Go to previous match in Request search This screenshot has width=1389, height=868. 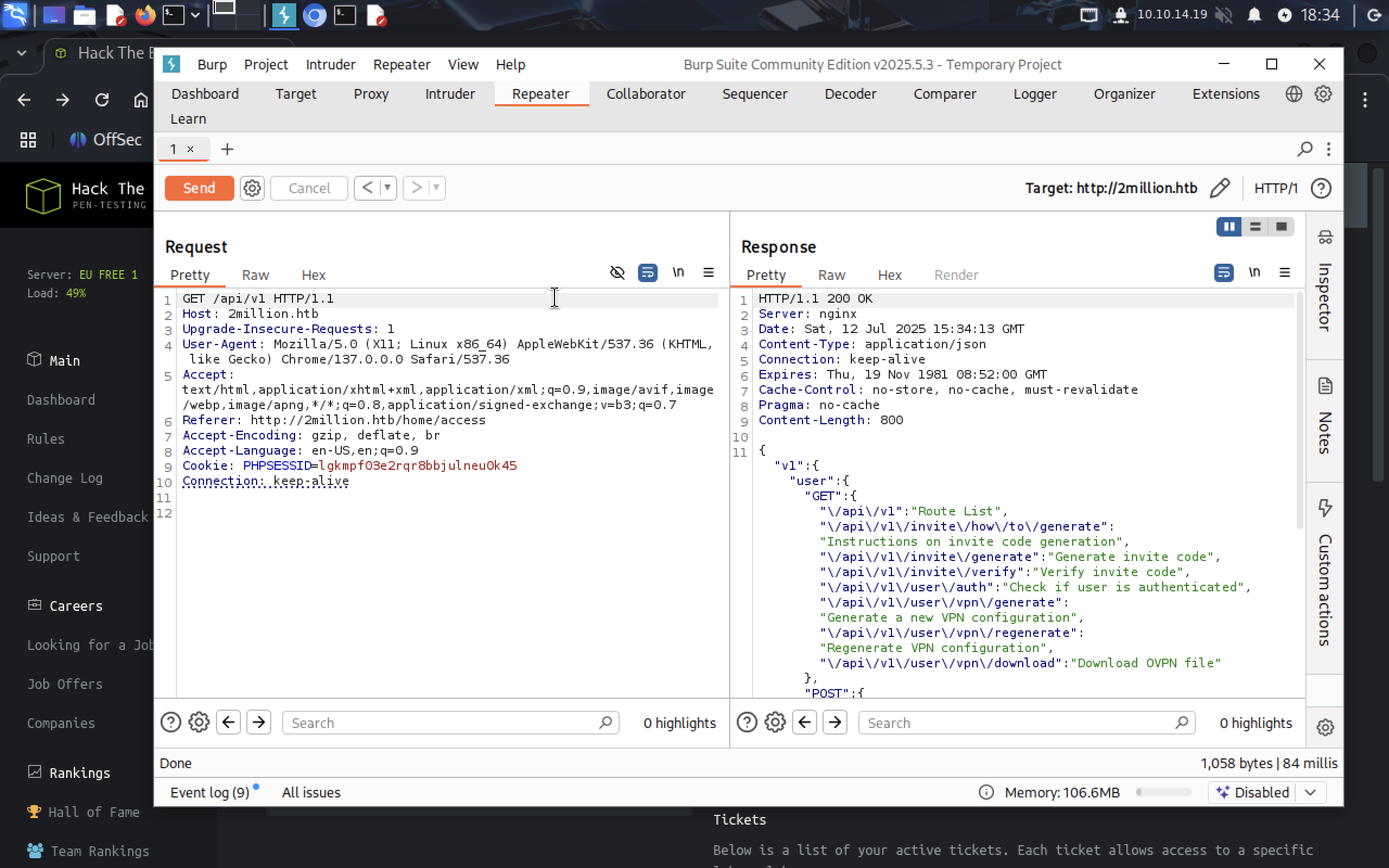point(228,722)
